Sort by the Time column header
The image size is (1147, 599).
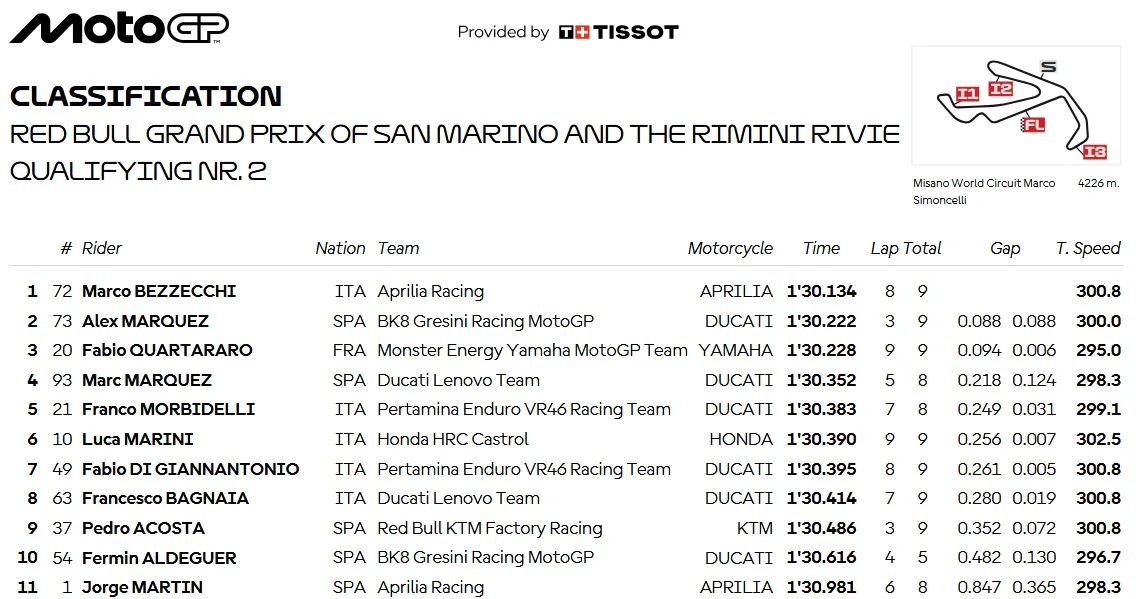tap(821, 248)
